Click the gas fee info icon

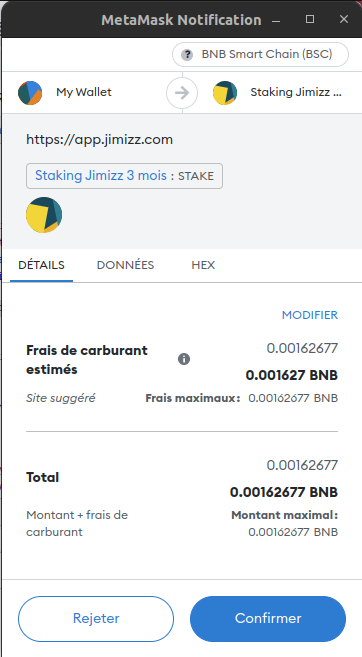coord(184,359)
